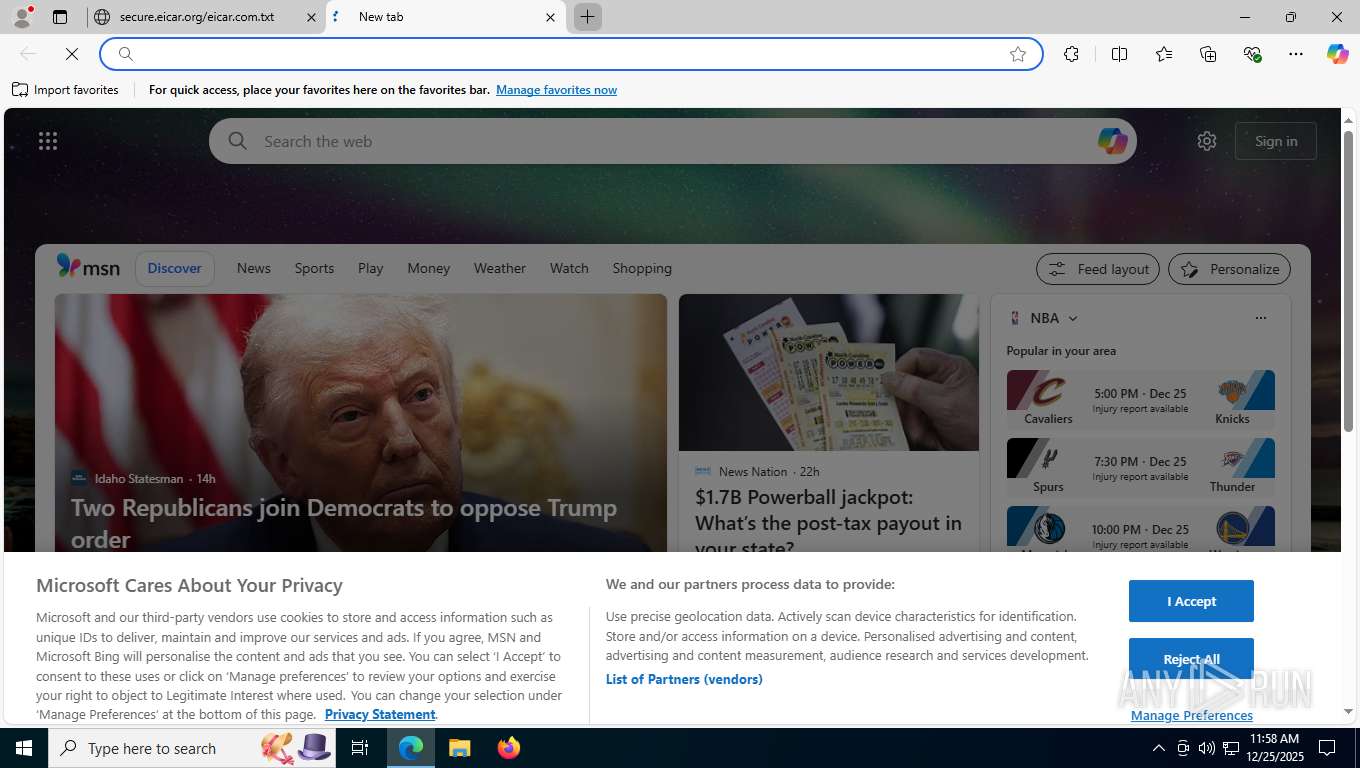Image resolution: width=1360 pixels, height=768 pixels.
Task: Click the Search the web box
Action: (x=672, y=141)
